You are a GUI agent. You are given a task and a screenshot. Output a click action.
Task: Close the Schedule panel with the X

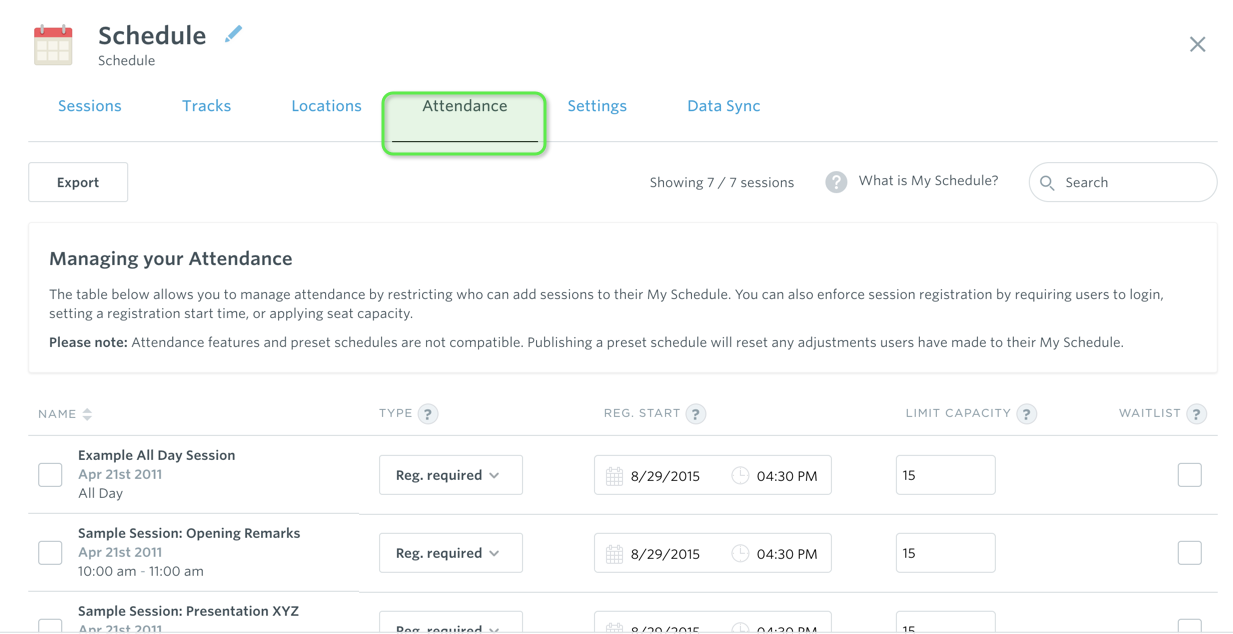tap(1197, 44)
